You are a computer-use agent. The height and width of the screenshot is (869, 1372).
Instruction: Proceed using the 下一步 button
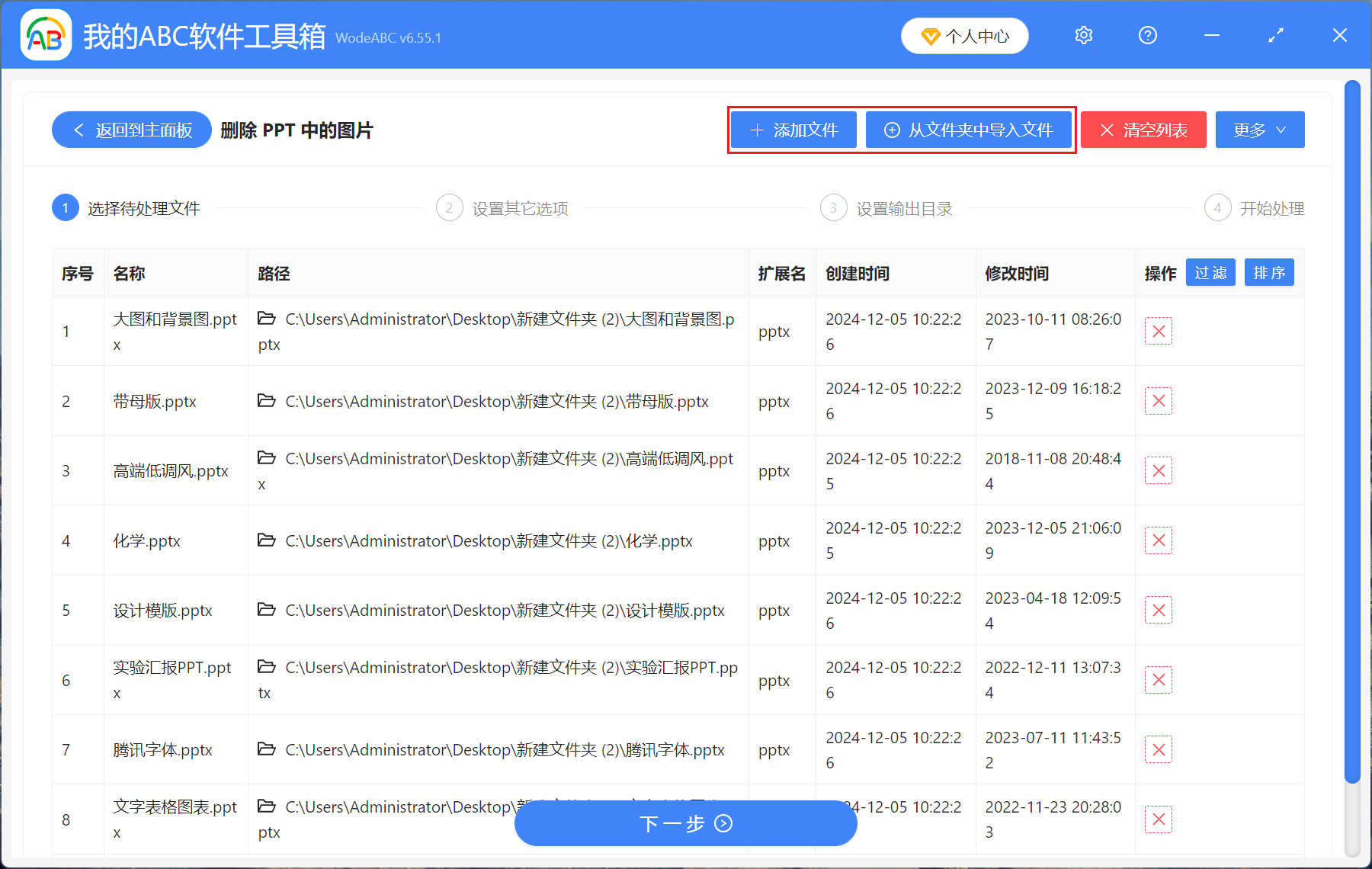(685, 824)
